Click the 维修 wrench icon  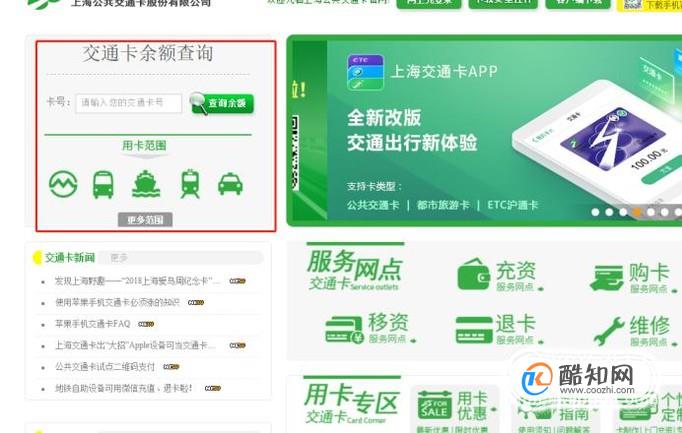click(x=609, y=331)
